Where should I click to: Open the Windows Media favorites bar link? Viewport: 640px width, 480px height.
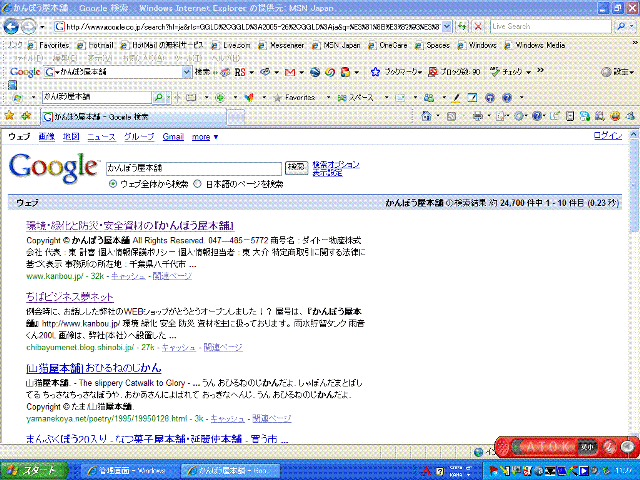tap(535, 45)
